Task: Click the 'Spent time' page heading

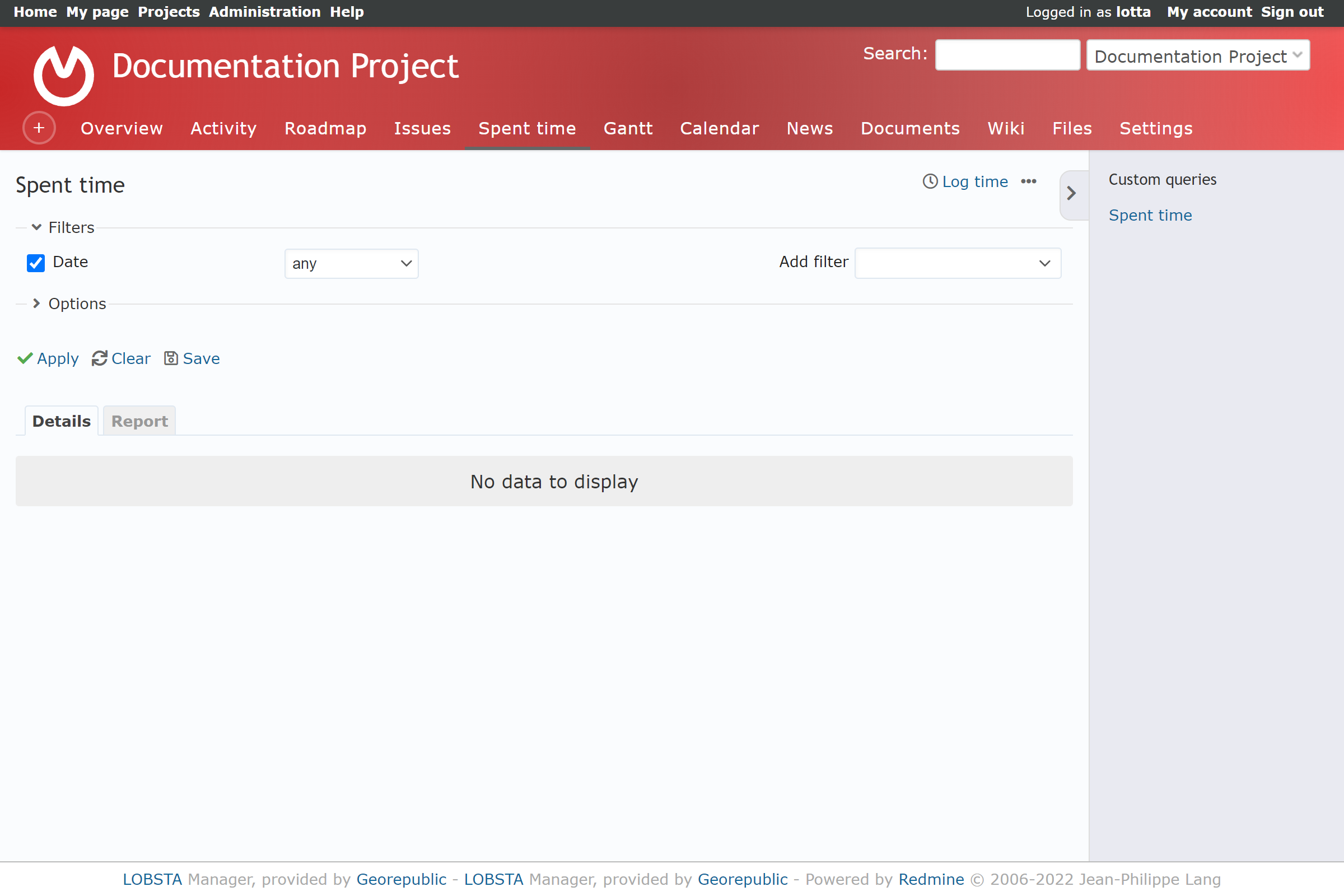Action: [x=71, y=185]
